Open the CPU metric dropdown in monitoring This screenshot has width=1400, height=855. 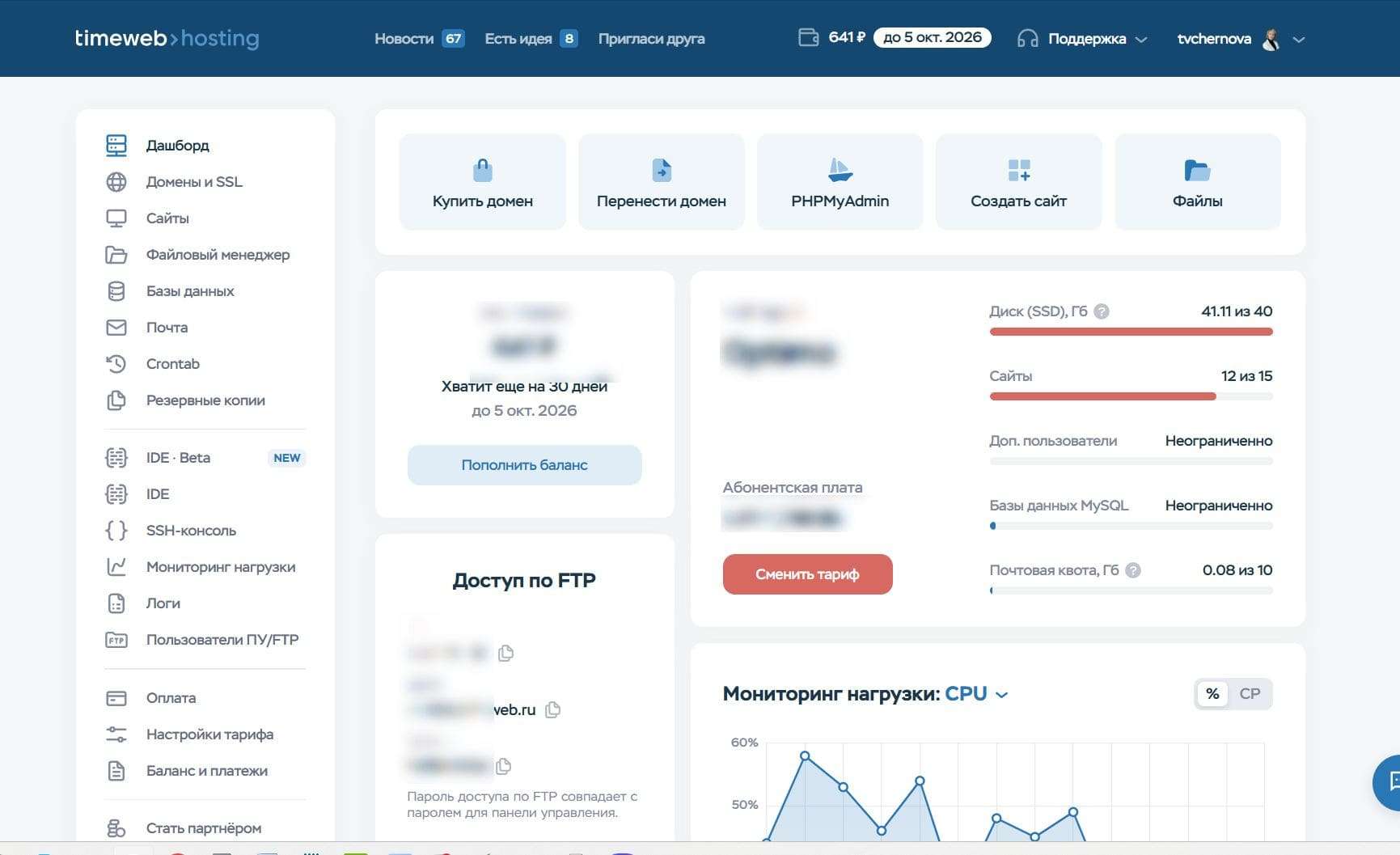point(977,694)
